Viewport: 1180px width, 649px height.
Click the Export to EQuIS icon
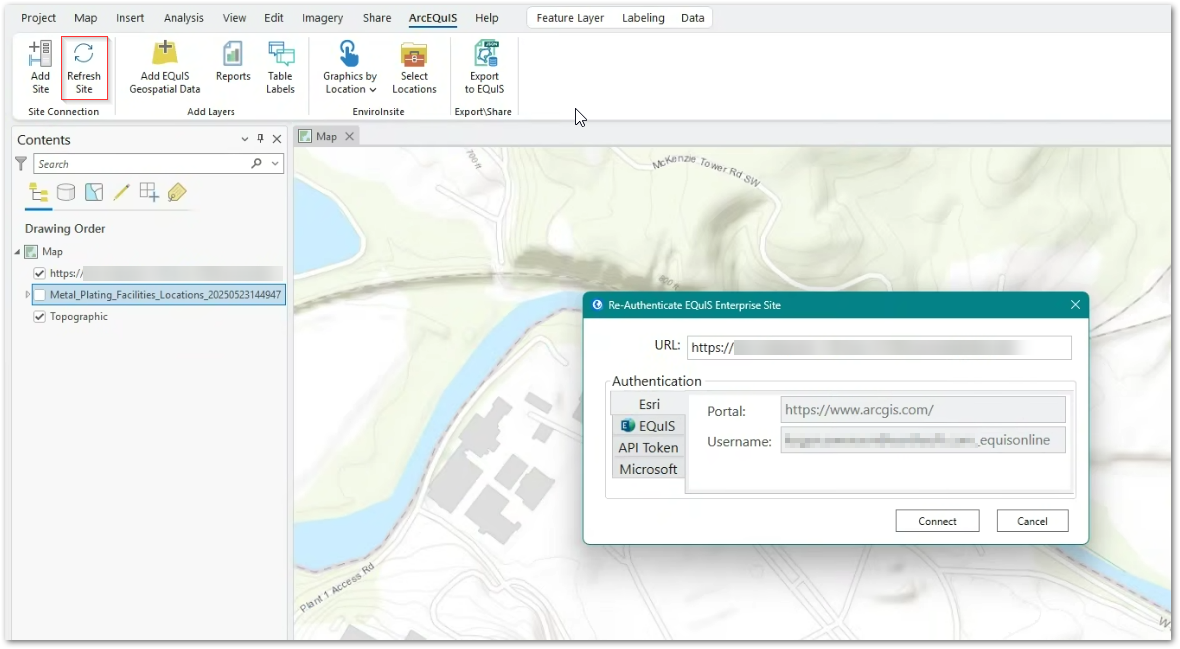(484, 67)
